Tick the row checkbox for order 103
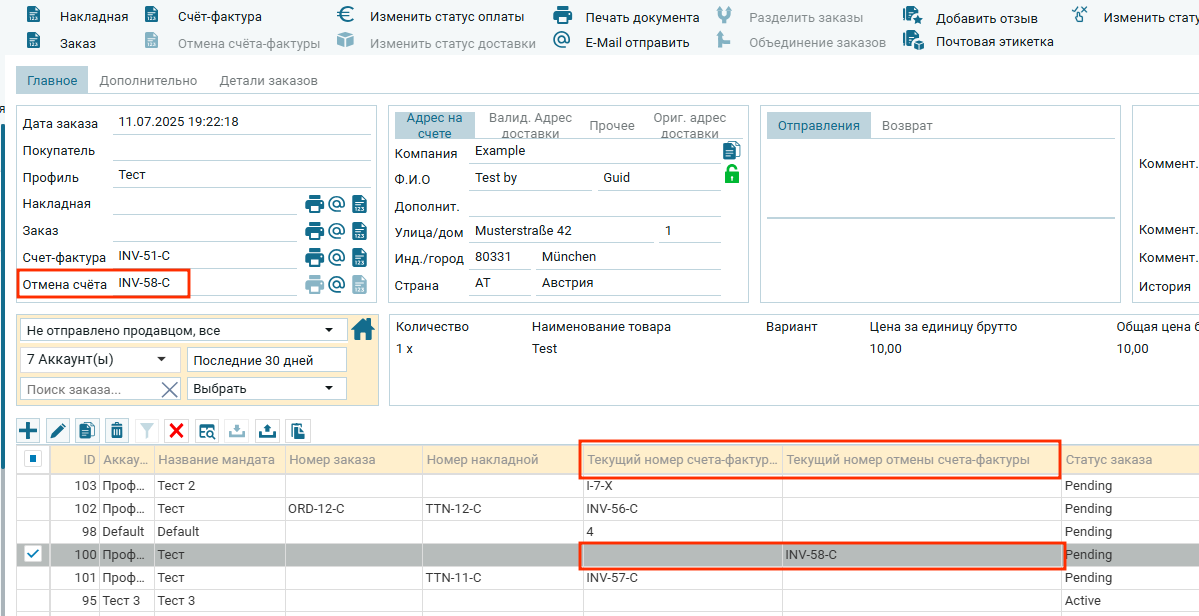This screenshot has height=616, width=1199. tap(33, 486)
